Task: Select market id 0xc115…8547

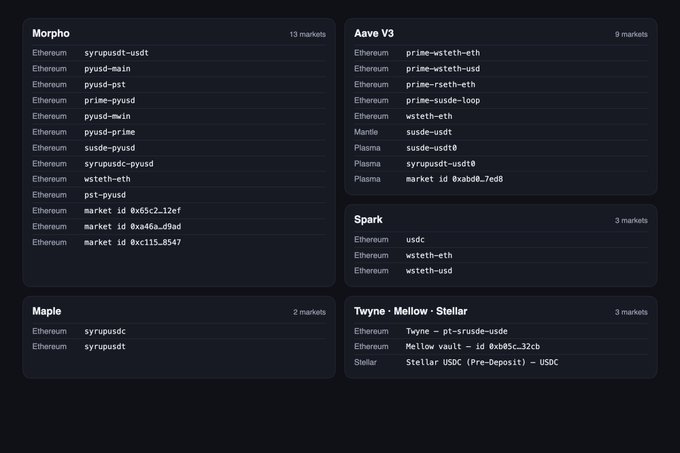Action: pyautogui.click(x=179, y=242)
